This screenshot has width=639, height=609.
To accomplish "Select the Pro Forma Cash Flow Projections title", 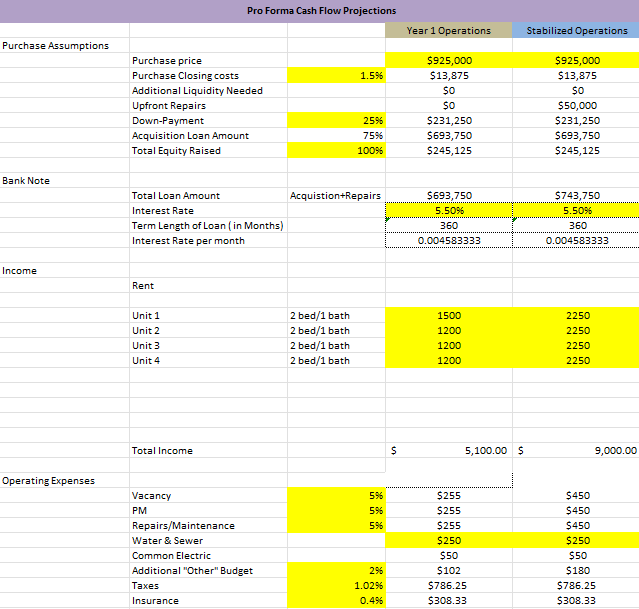I will (321, 11).
